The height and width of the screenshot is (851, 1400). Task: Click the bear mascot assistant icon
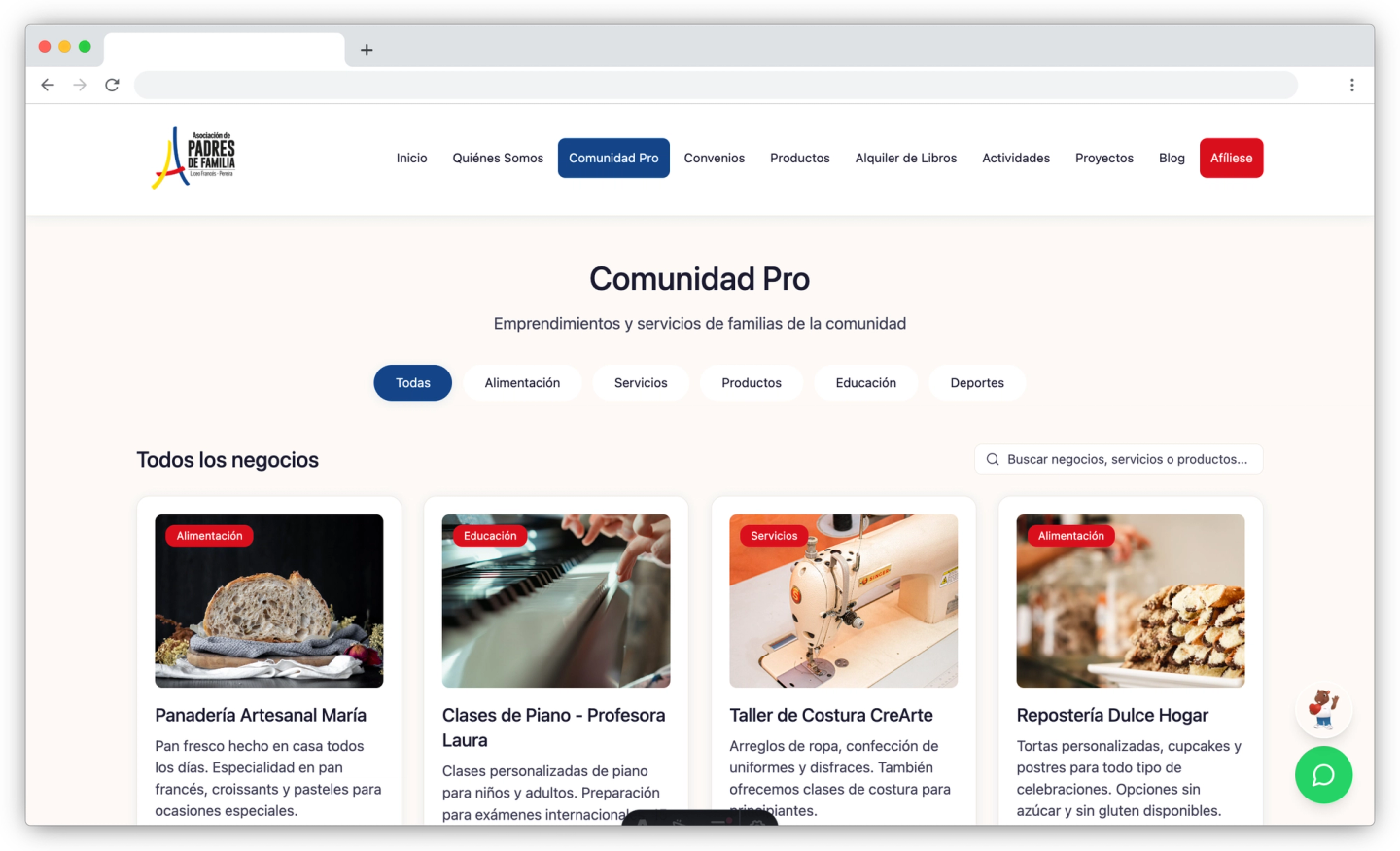[1323, 709]
